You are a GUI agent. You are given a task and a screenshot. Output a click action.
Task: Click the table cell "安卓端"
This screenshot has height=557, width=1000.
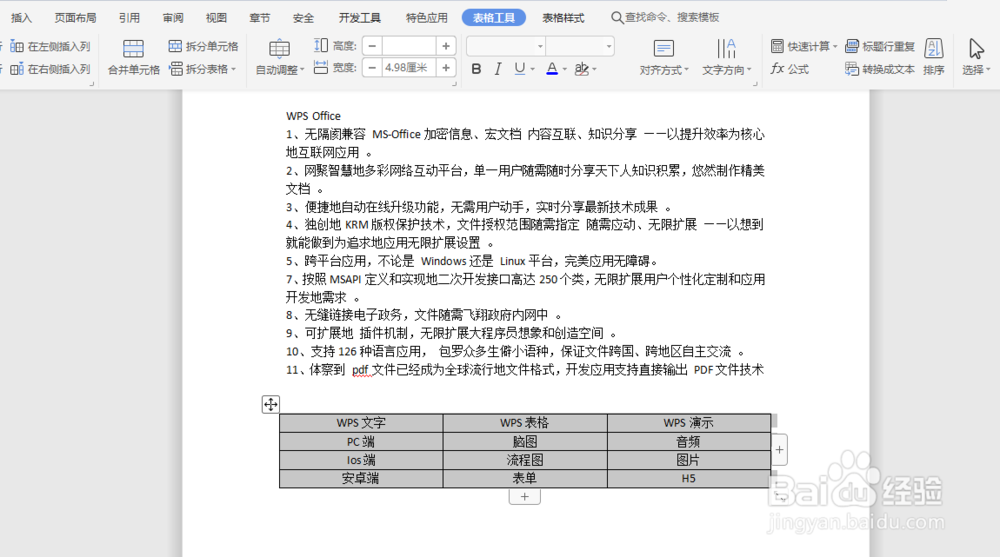pyautogui.click(x=361, y=479)
